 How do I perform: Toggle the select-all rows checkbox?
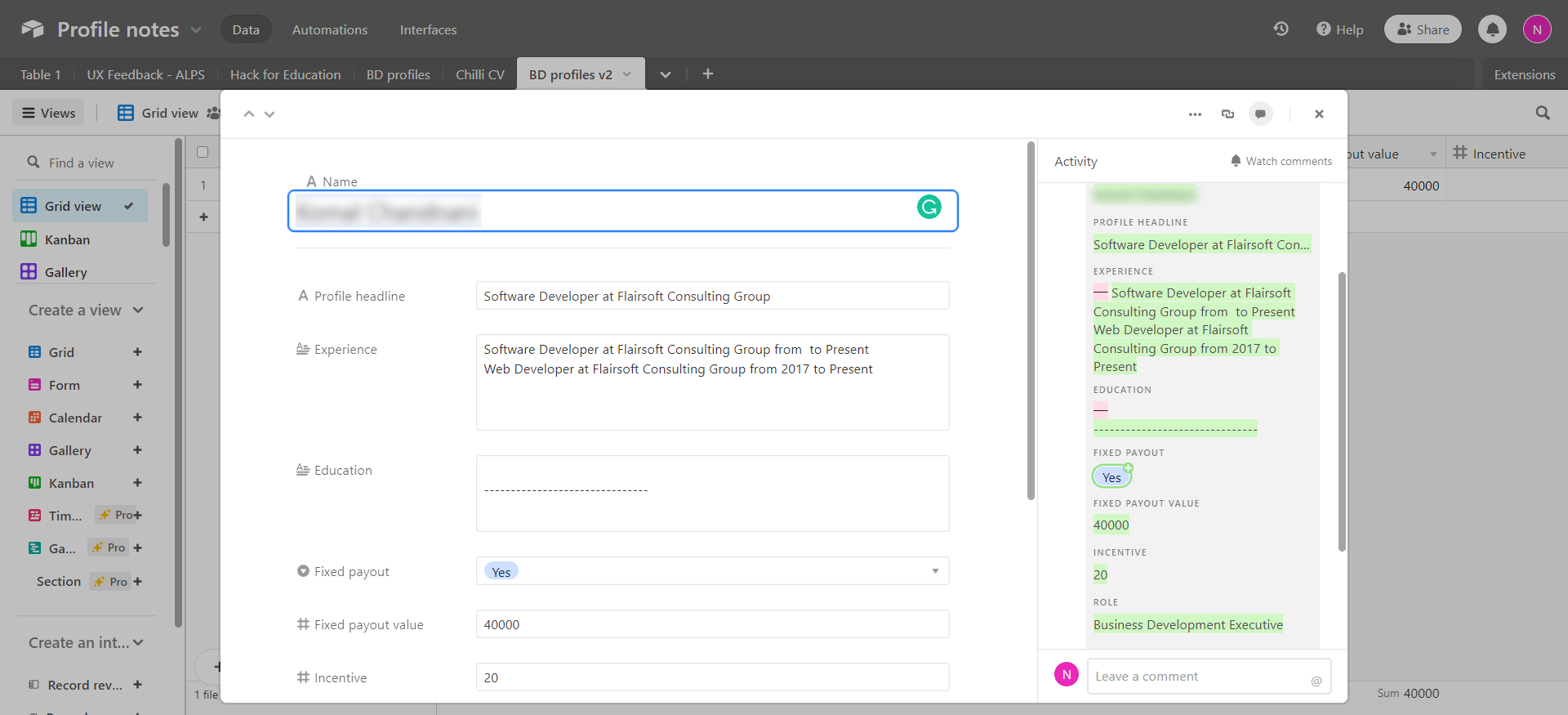203,152
